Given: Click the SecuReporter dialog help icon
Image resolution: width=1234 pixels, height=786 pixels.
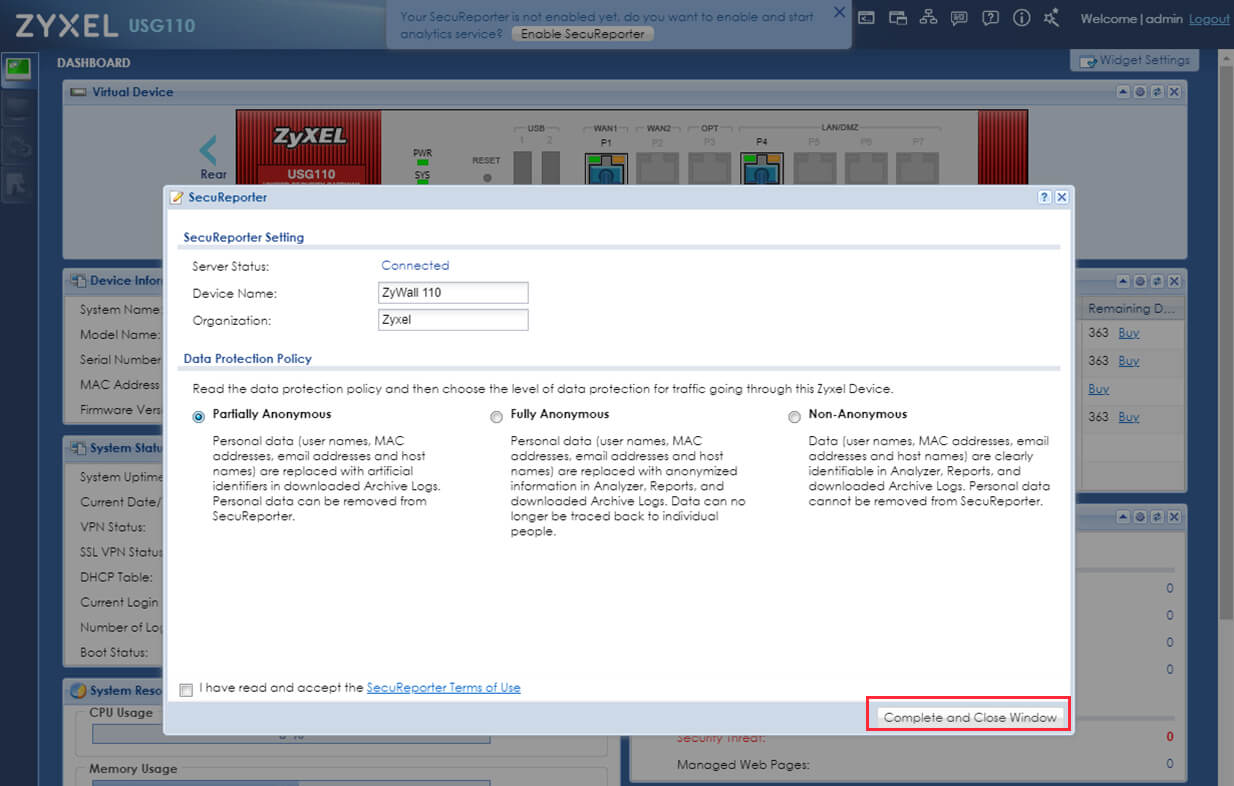Looking at the screenshot, I should (x=1045, y=198).
